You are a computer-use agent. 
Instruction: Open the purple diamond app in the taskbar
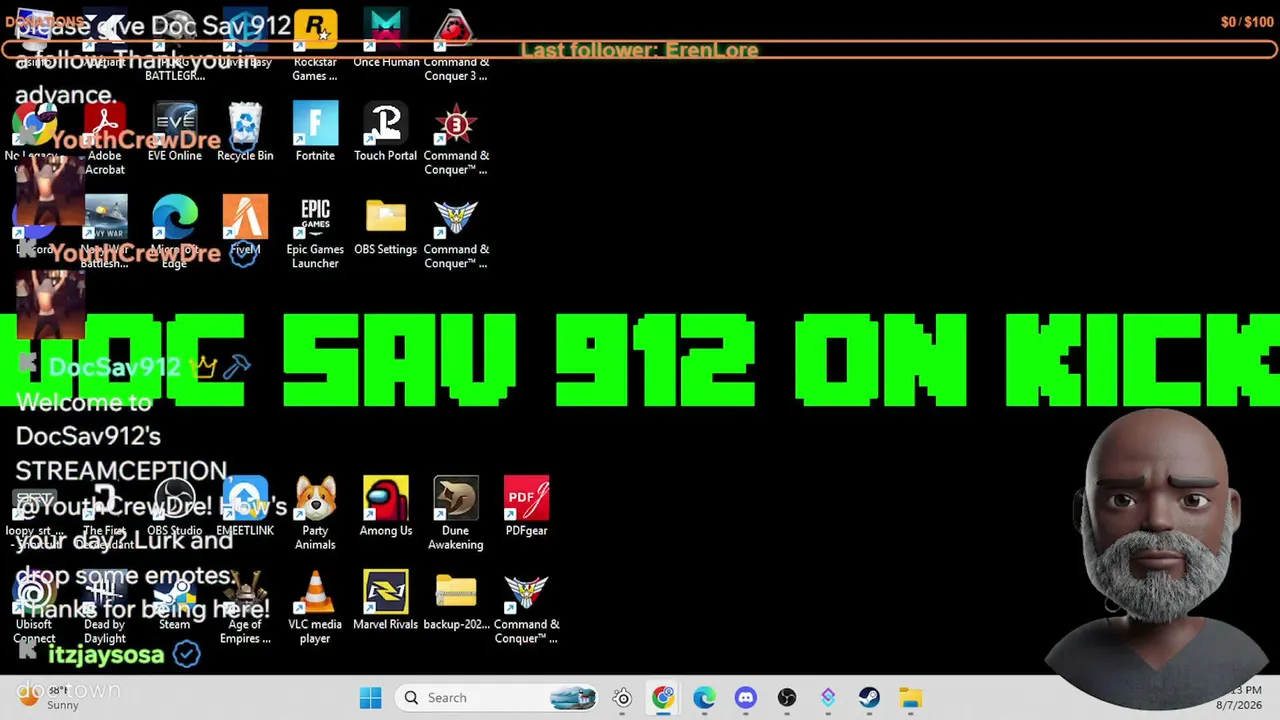pyautogui.click(x=828, y=698)
